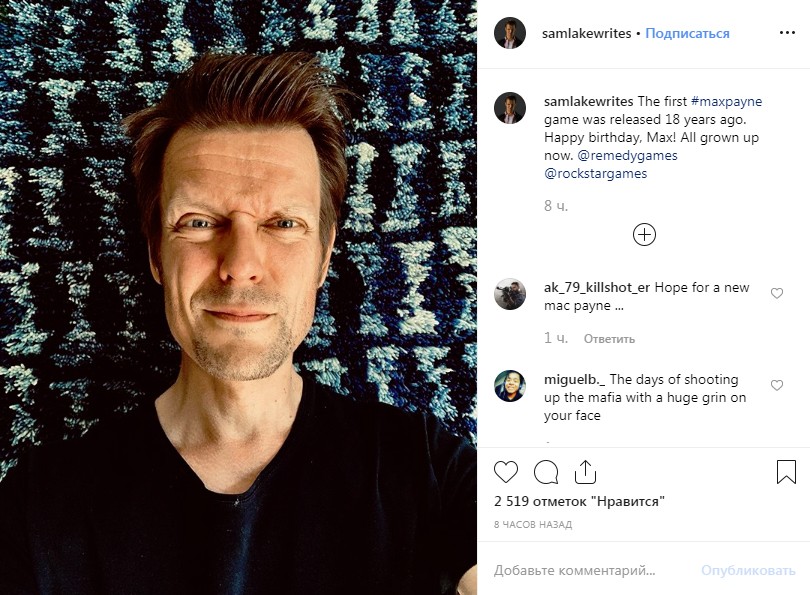Open samlakewrites avatar in the post header

(x=510, y=33)
